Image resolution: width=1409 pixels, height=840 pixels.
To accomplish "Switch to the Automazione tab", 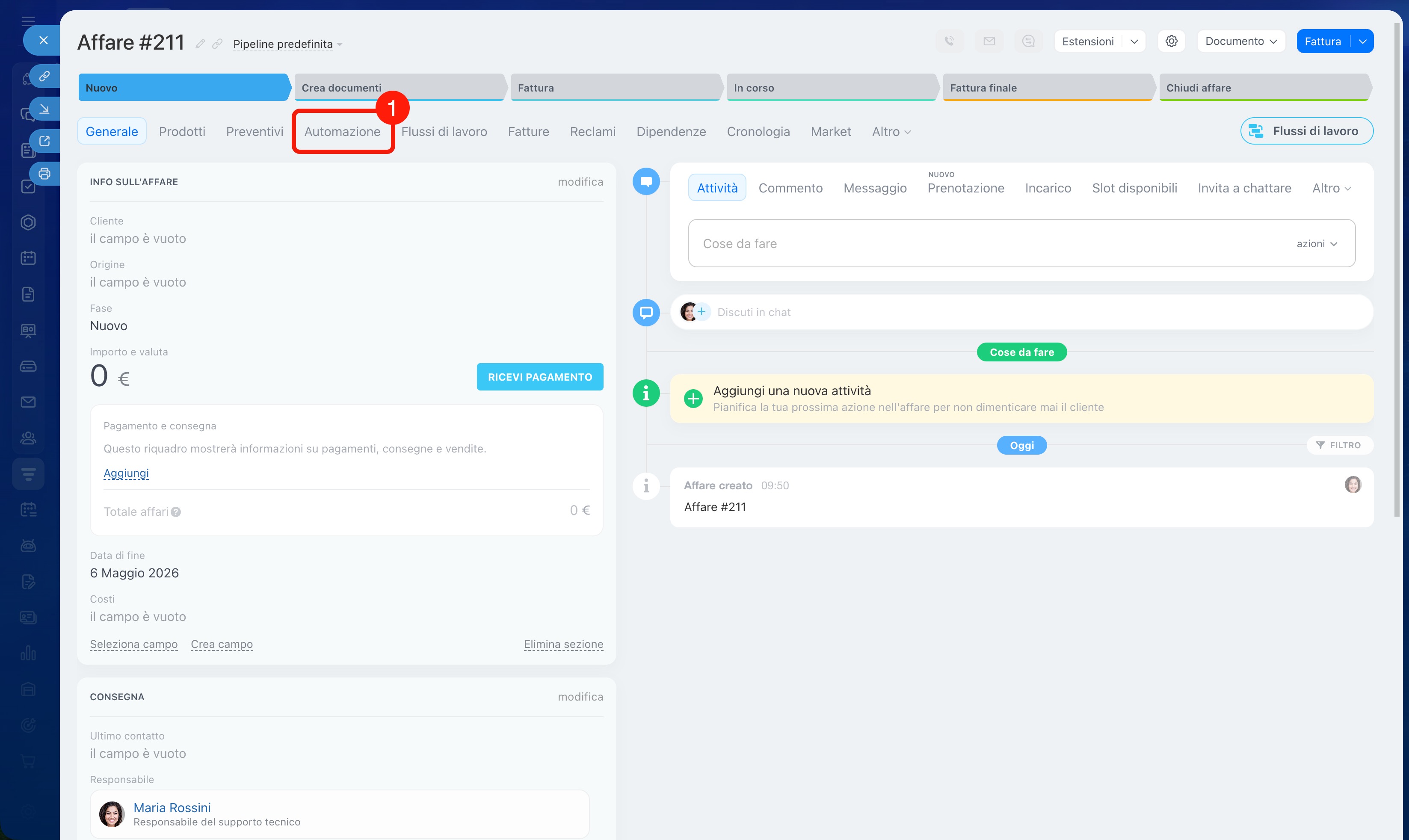I will pyautogui.click(x=342, y=132).
